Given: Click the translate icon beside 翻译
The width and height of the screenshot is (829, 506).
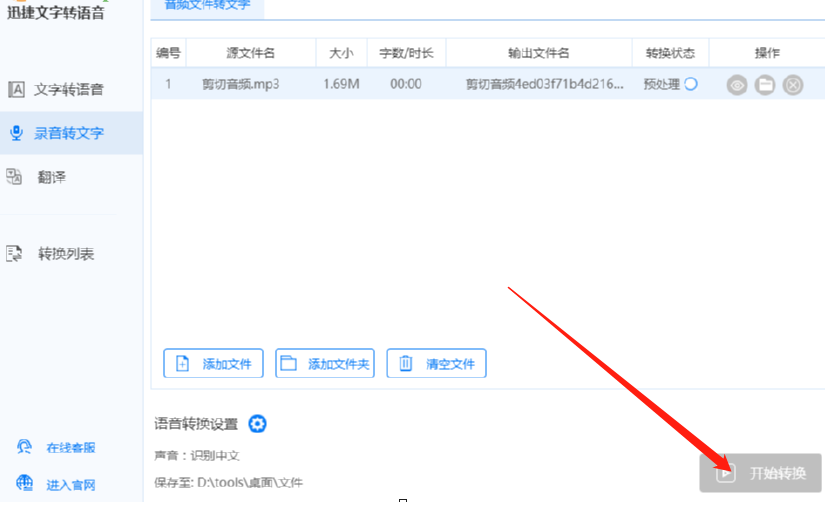Looking at the screenshot, I should [x=14, y=176].
